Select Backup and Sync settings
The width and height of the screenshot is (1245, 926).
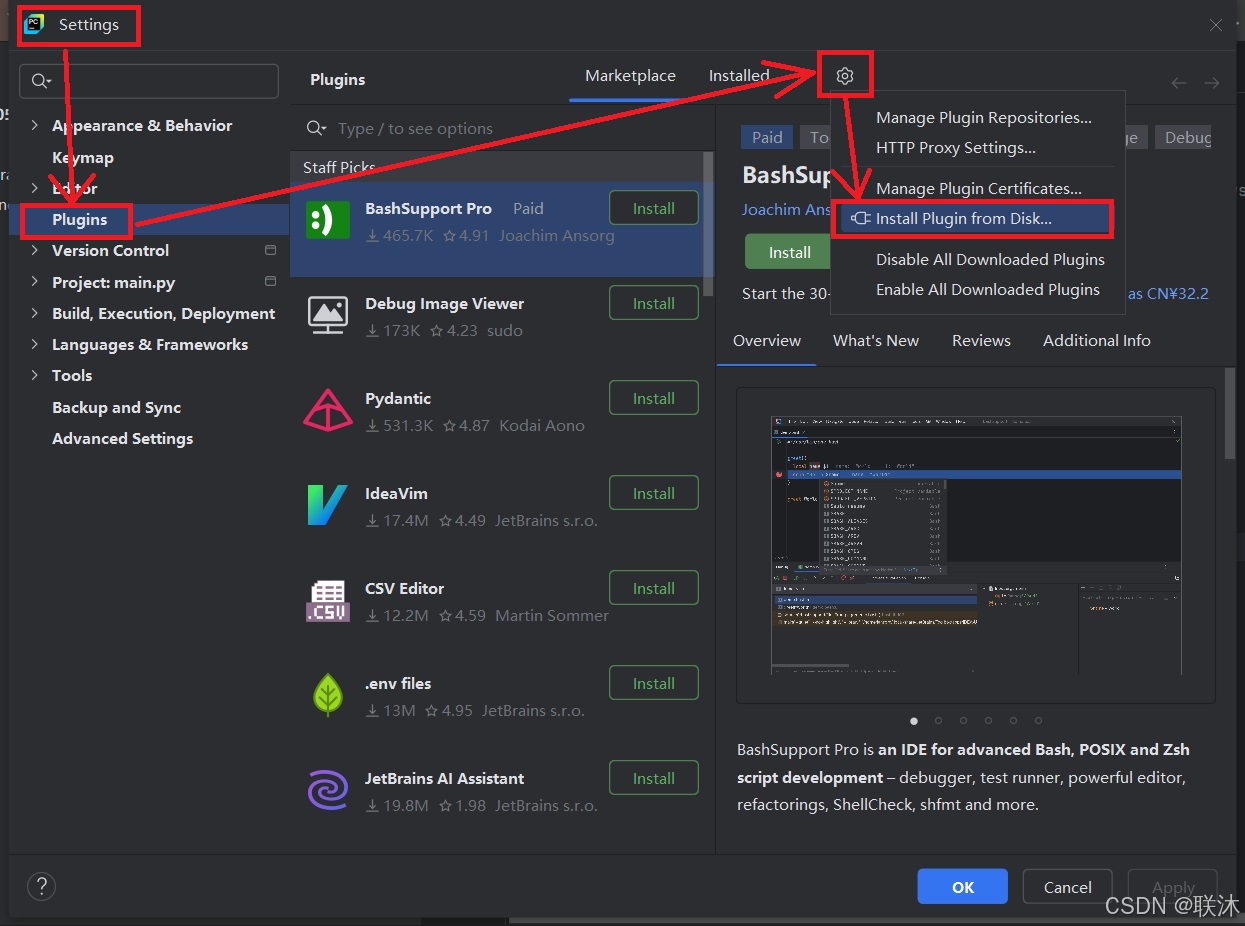tap(116, 407)
